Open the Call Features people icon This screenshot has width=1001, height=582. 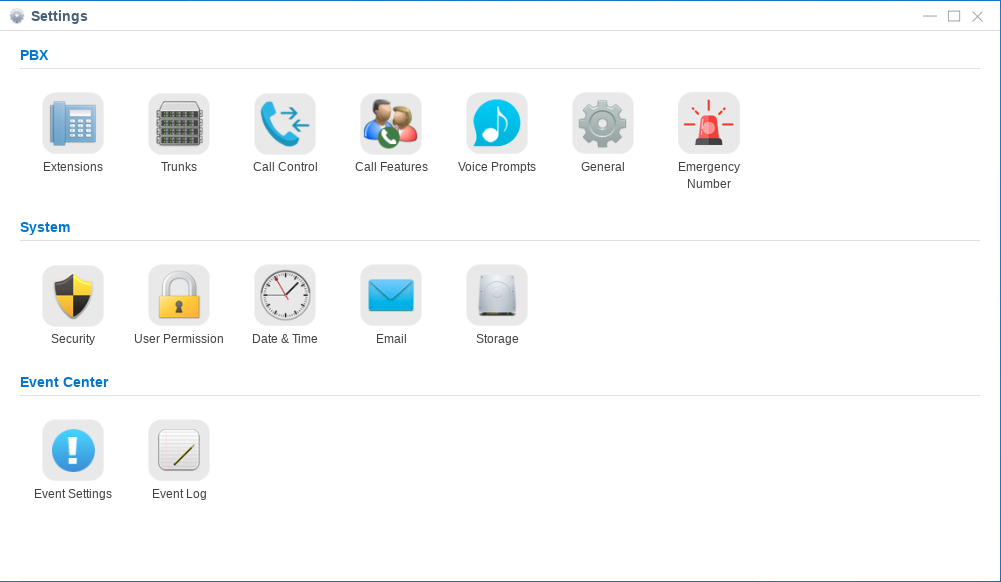coord(391,123)
